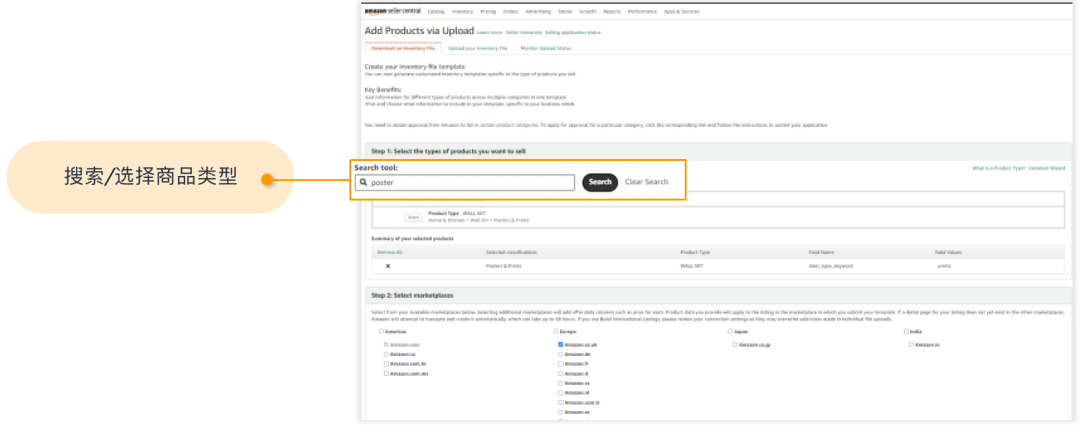Image resolution: width=1080 pixels, height=425 pixels.
Task: Open the Catalog menu
Action: [436, 12]
